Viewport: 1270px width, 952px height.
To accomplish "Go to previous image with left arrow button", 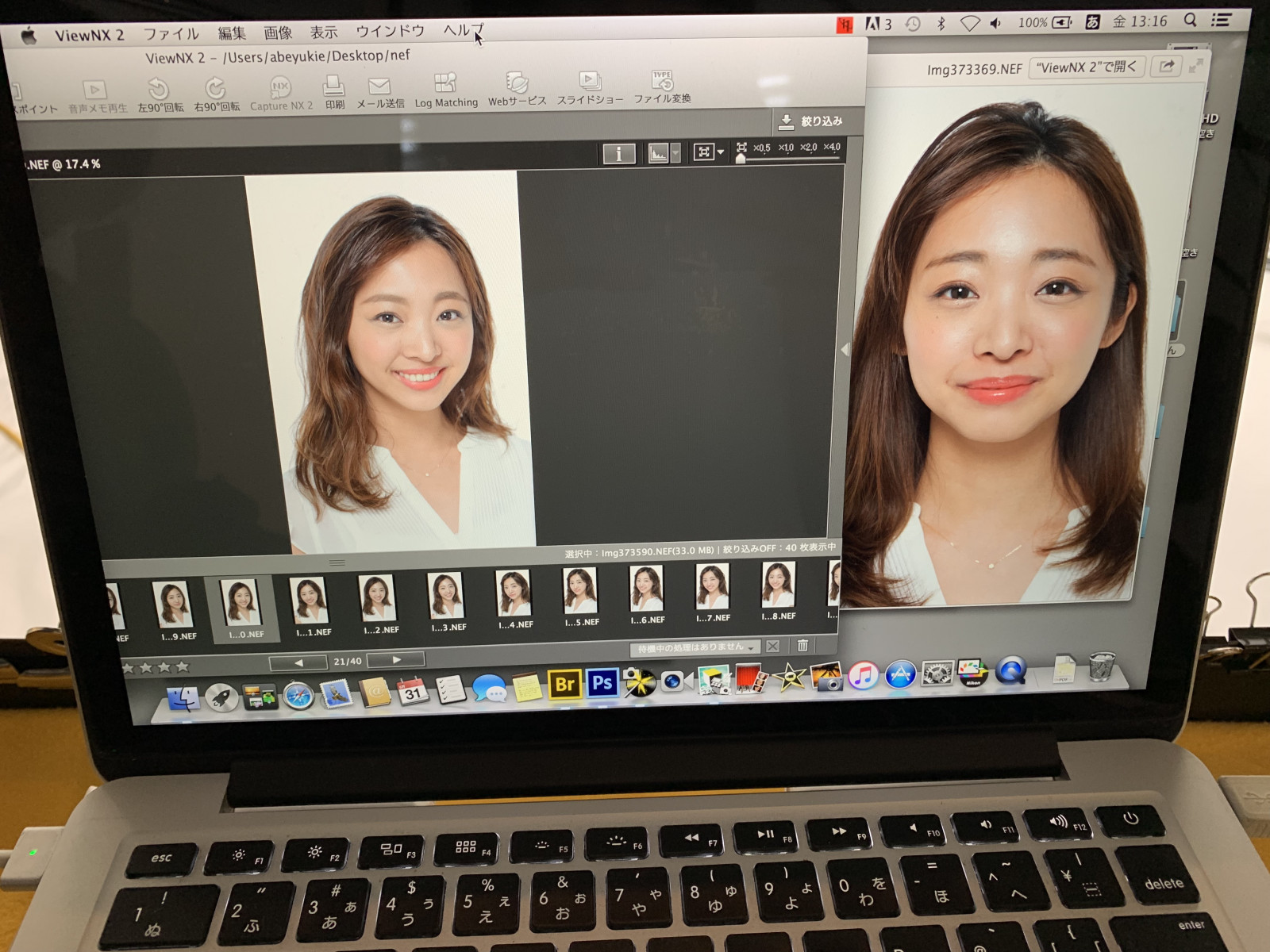I will (x=298, y=662).
